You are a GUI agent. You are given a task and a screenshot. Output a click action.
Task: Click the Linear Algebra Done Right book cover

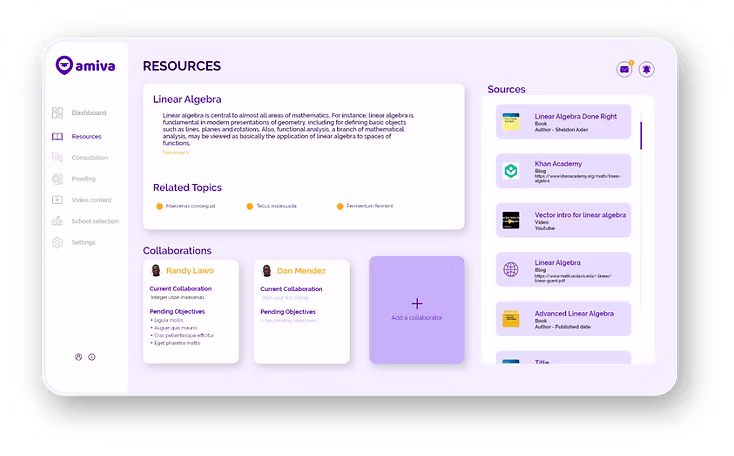(x=511, y=122)
